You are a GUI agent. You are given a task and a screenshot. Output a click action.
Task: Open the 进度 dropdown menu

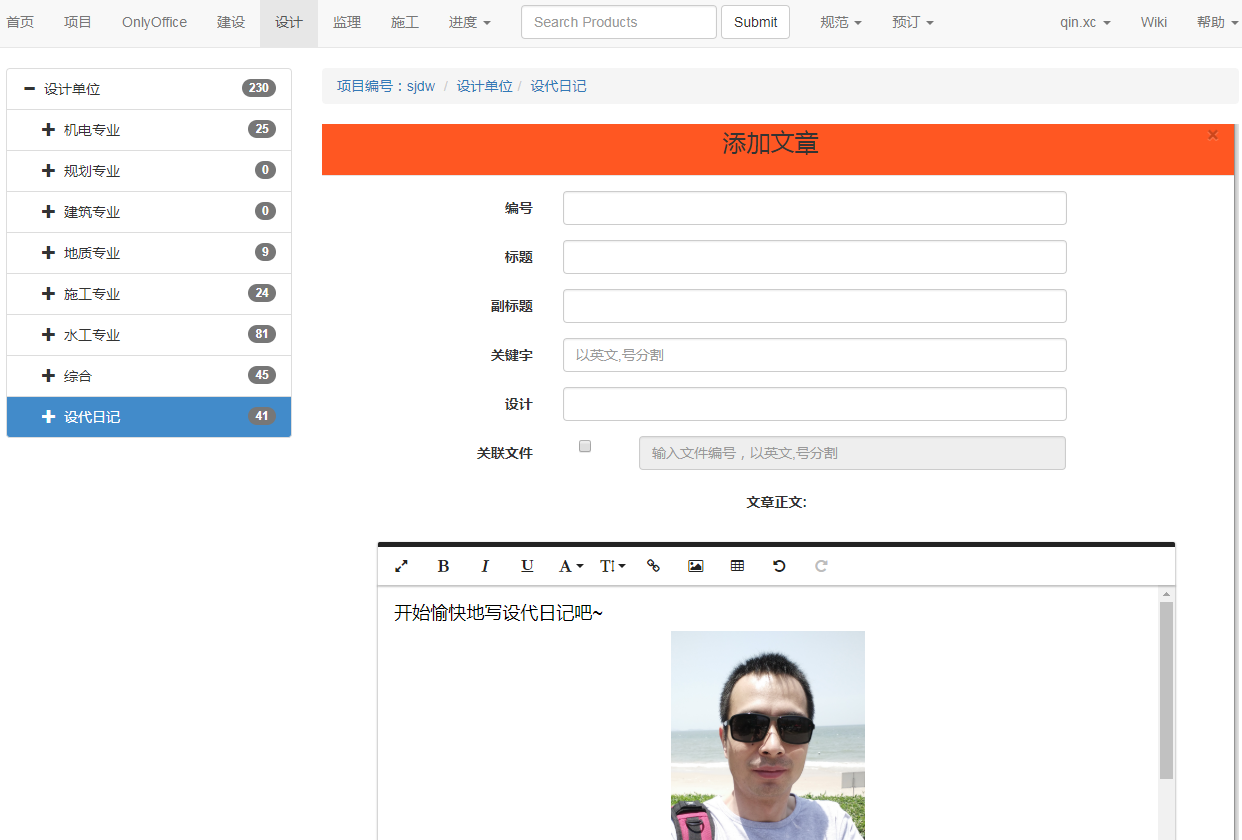point(470,22)
